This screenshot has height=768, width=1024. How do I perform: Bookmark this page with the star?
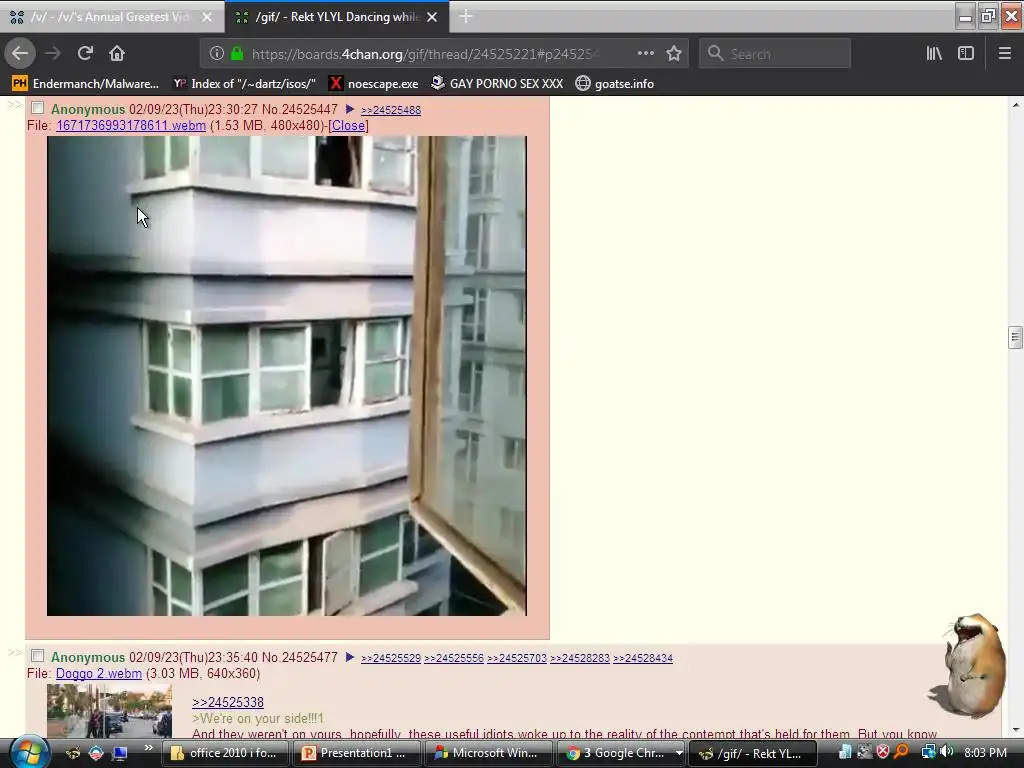(674, 54)
